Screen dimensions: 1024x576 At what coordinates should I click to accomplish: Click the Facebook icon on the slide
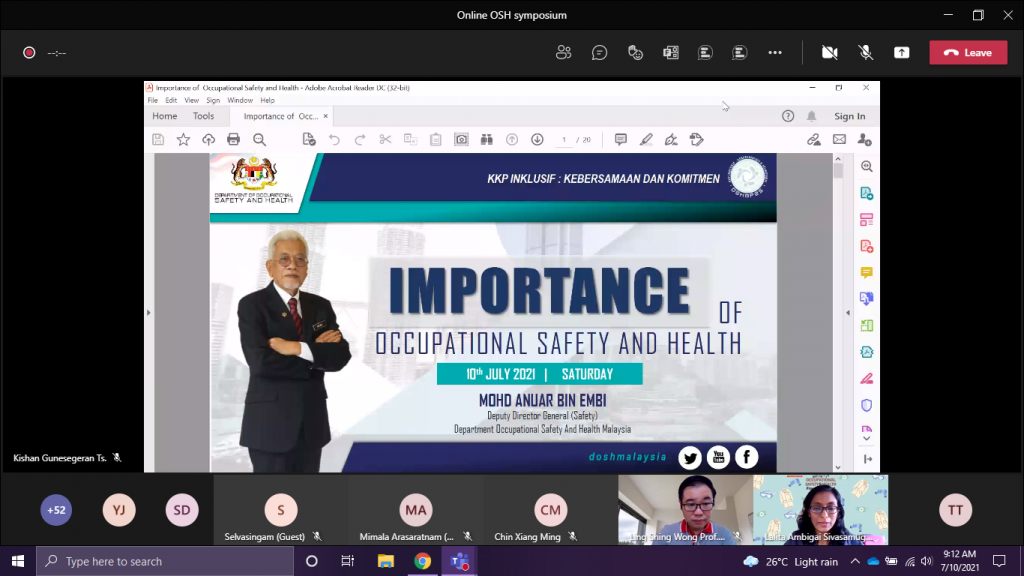(746, 457)
